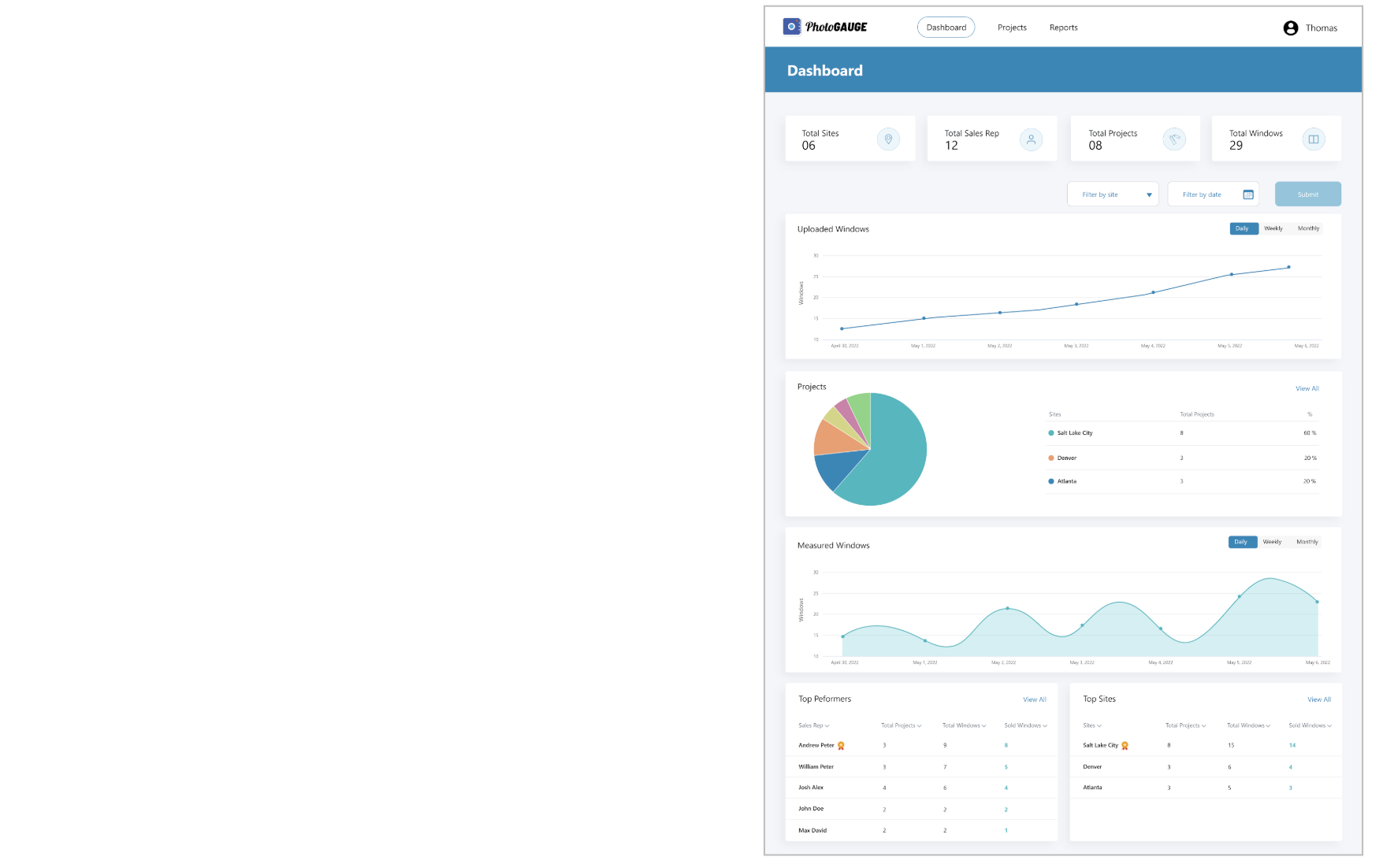The width and height of the screenshot is (1398, 868).
Task: Open the Reports navigation item
Action: [x=1063, y=28]
